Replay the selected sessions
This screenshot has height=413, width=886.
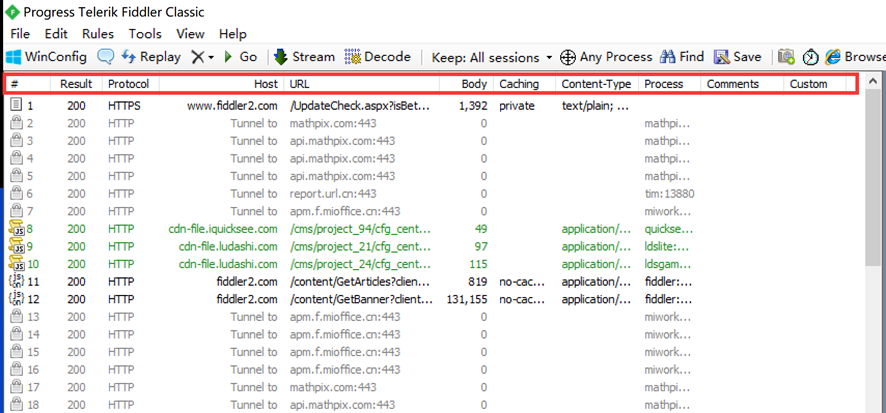(151, 57)
